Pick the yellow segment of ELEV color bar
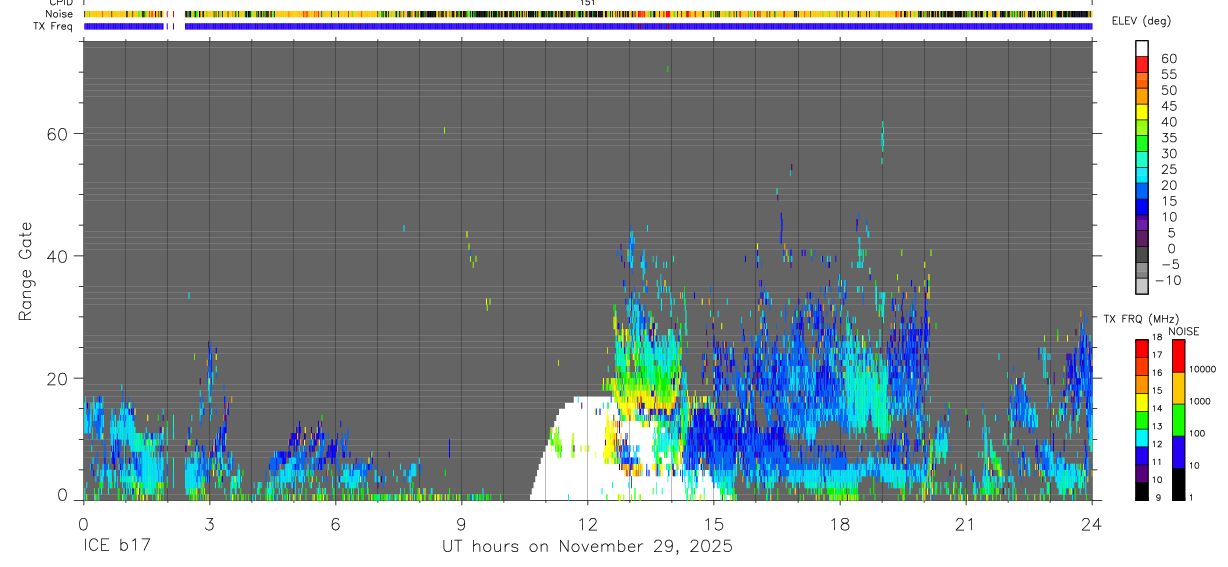The height and width of the screenshot is (567, 1228). [x=1142, y=114]
